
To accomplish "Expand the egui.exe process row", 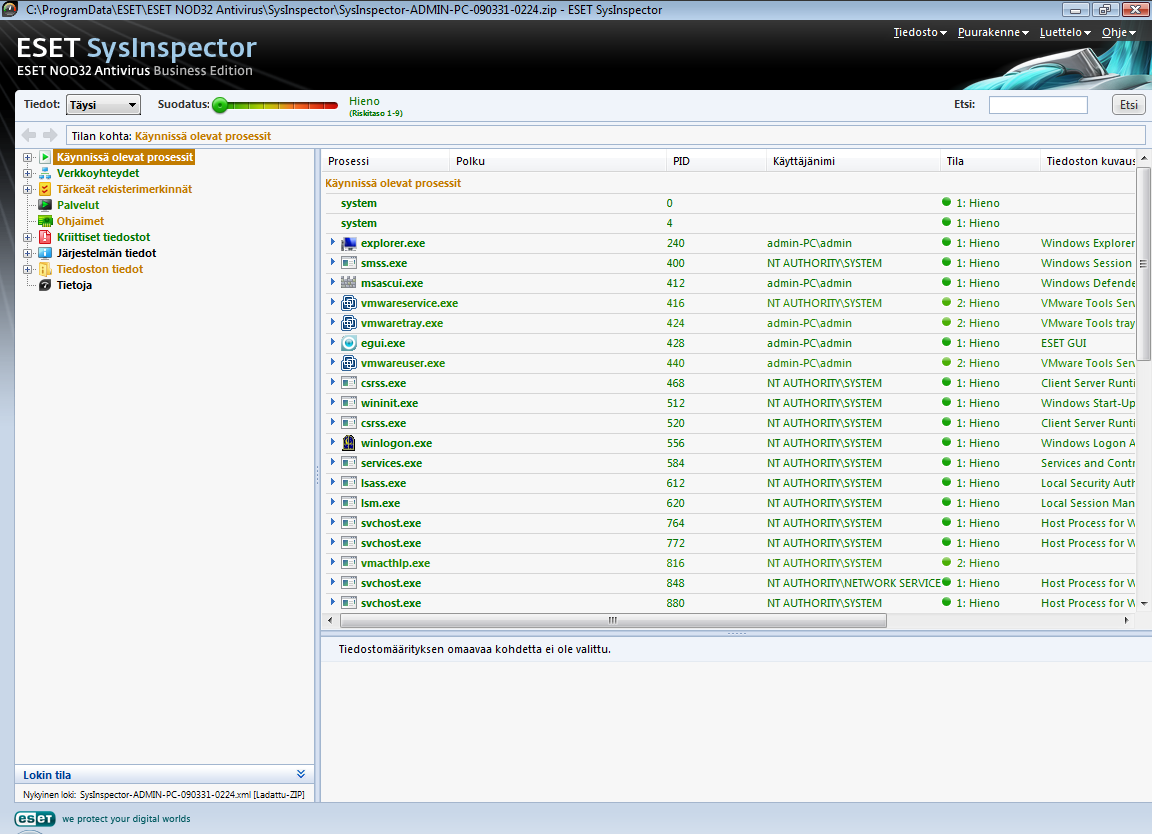I will click(x=333, y=342).
